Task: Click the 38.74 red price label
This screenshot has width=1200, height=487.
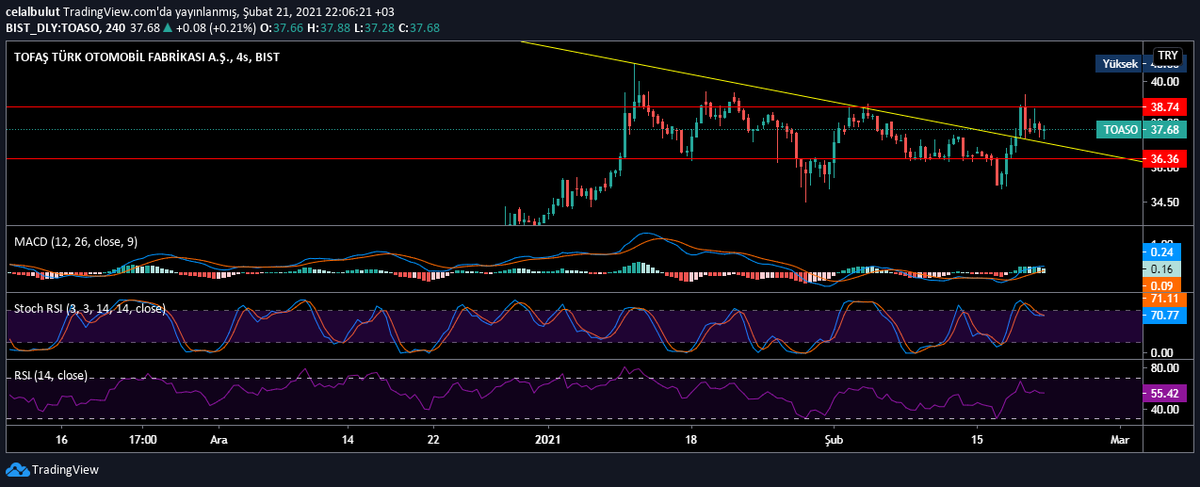Action: click(1164, 105)
